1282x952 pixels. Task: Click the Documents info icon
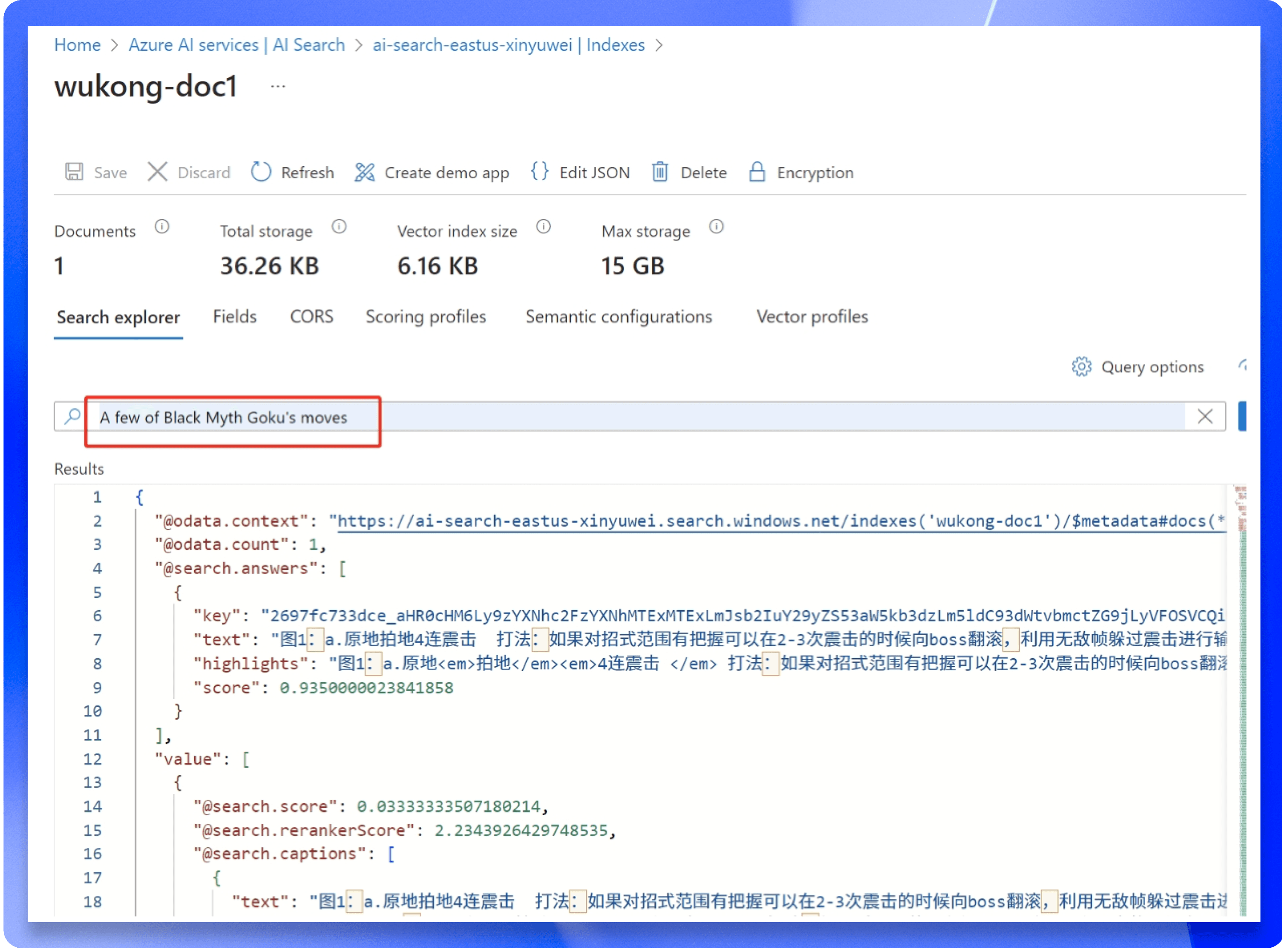click(162, 227)
